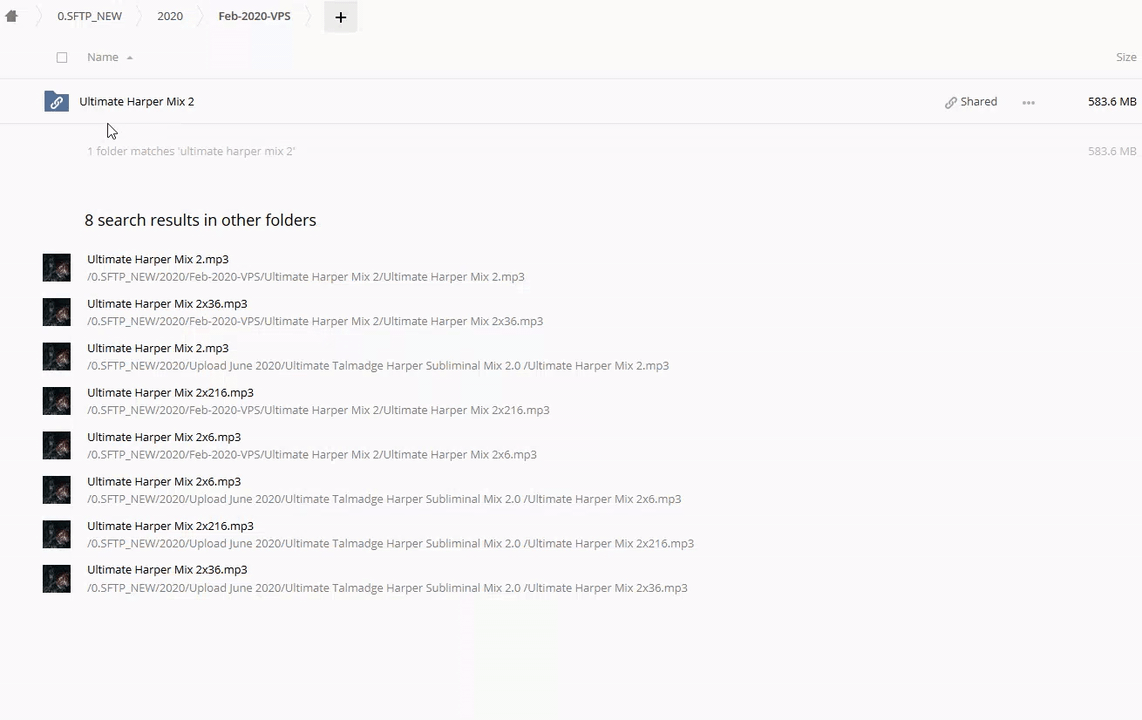Click the link icon next to Shared
Image resolution: width=1142 pixels, height=720 pixels.
950,102
